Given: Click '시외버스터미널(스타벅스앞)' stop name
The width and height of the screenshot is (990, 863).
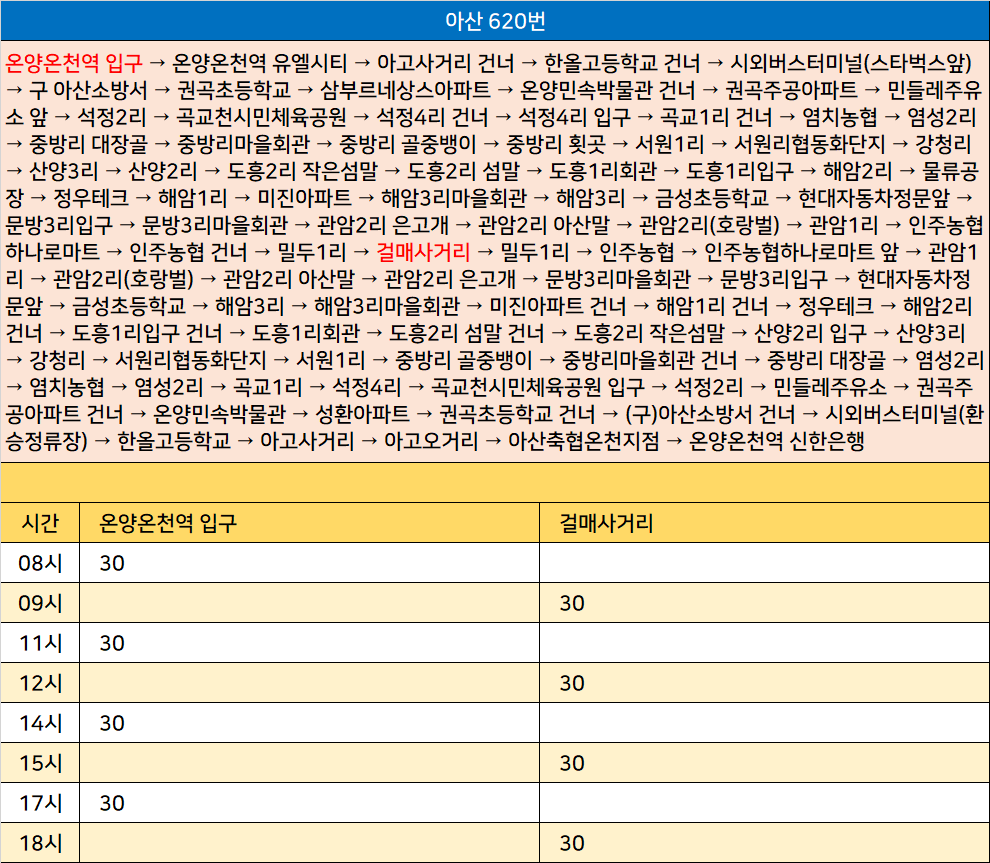Looking at the screenshot, I should pyautogui.click(x=850, y=62).
